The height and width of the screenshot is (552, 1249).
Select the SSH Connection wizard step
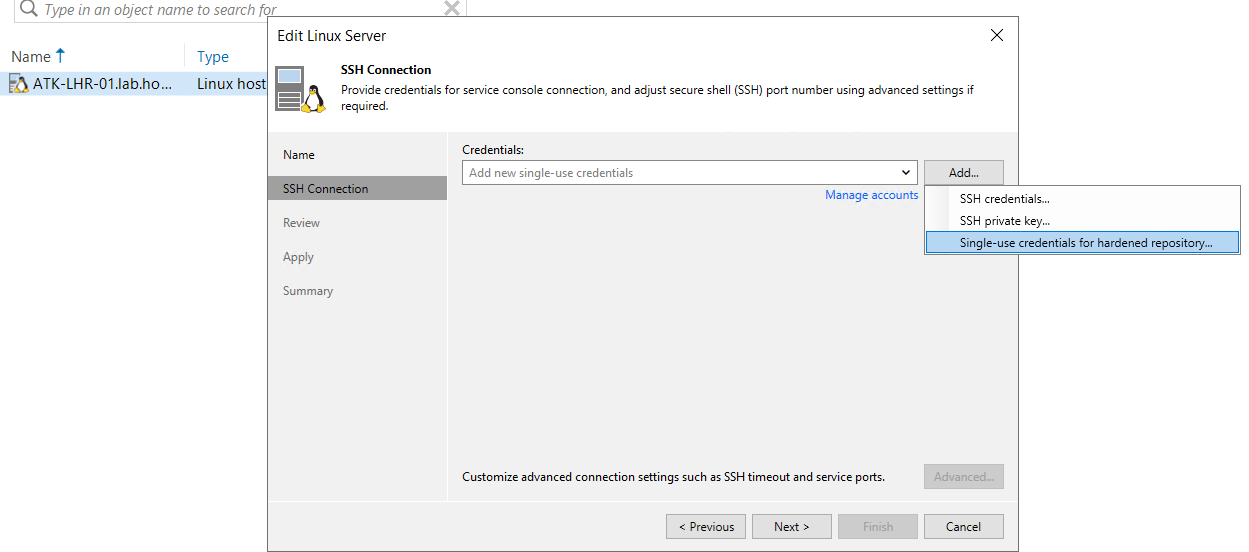[326, 189]
